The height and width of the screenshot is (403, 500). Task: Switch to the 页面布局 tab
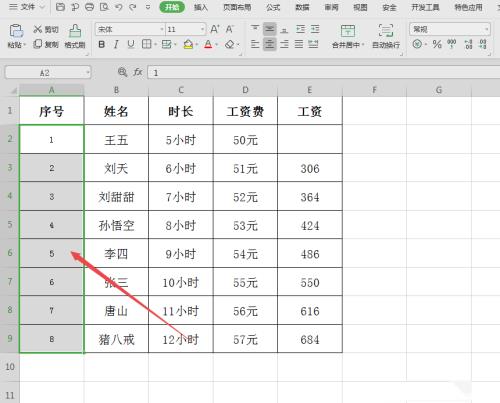237,7
